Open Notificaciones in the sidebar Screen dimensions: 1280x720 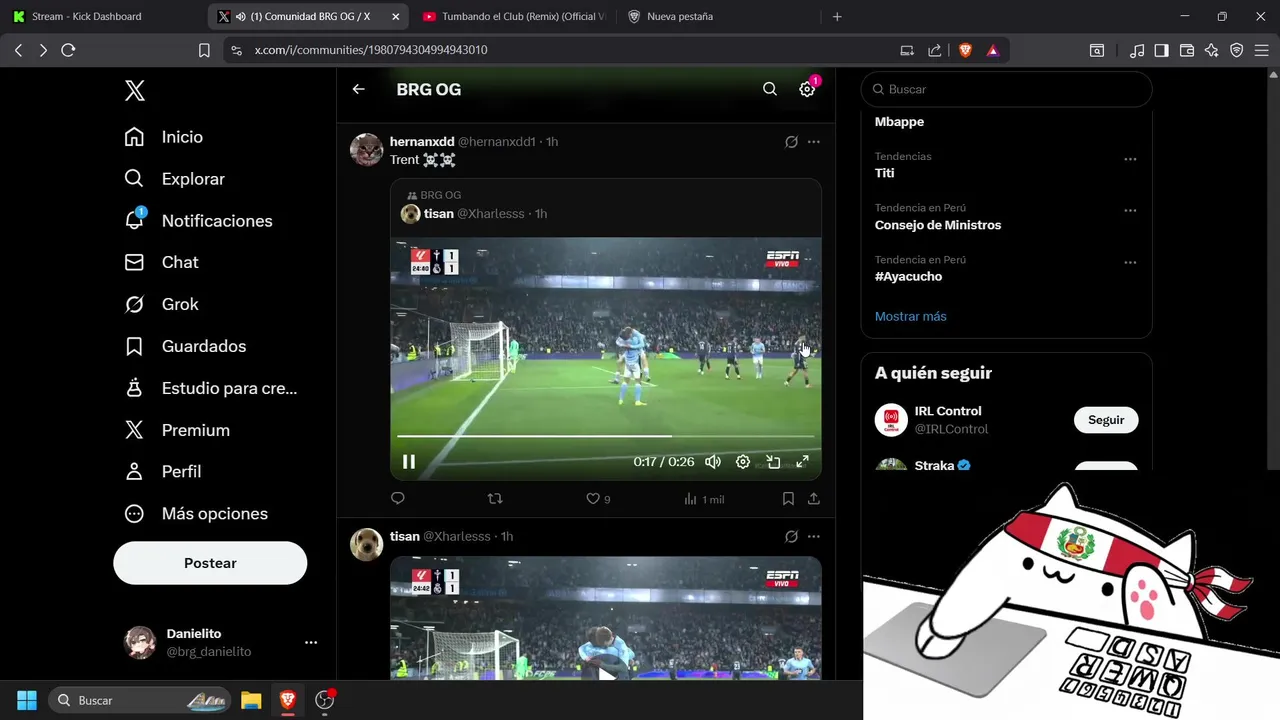pyautogui.click(x=198, y=221)
